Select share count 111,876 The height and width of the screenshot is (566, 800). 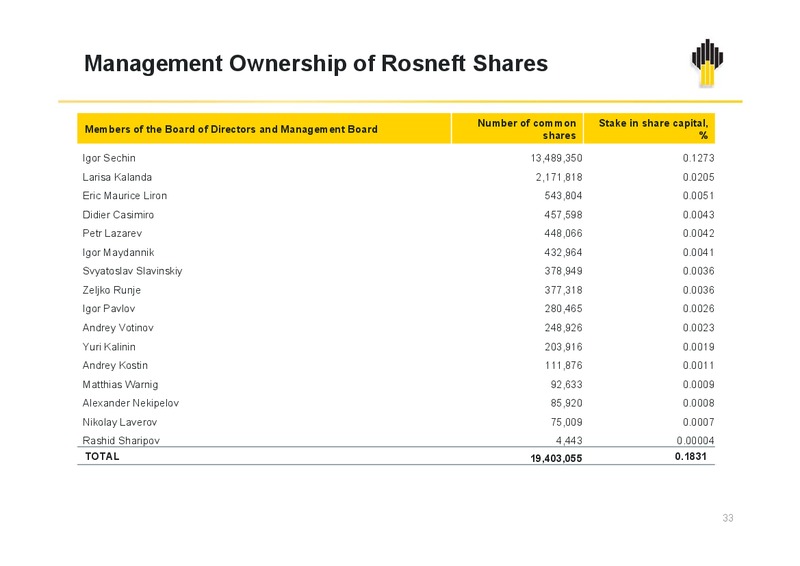pyautogui.click(x=563, y=365)
